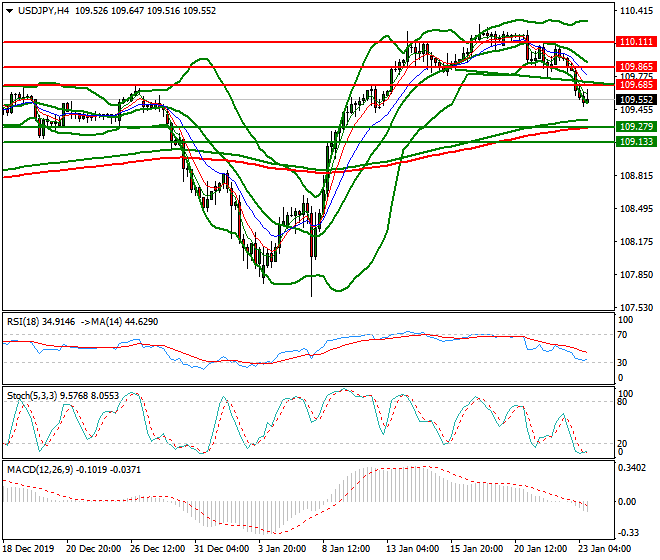The height and width of the screenshot is (560, 660).
Task: Click the triangle arrow before USDJPY,H4
Action: point(10,11)
